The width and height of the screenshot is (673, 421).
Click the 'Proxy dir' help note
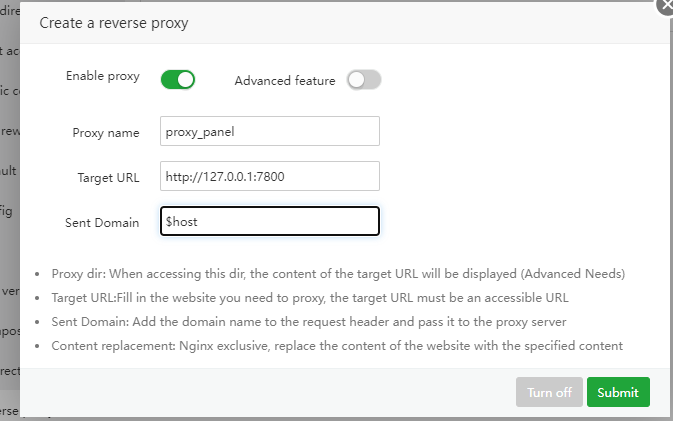click(337, 274)
